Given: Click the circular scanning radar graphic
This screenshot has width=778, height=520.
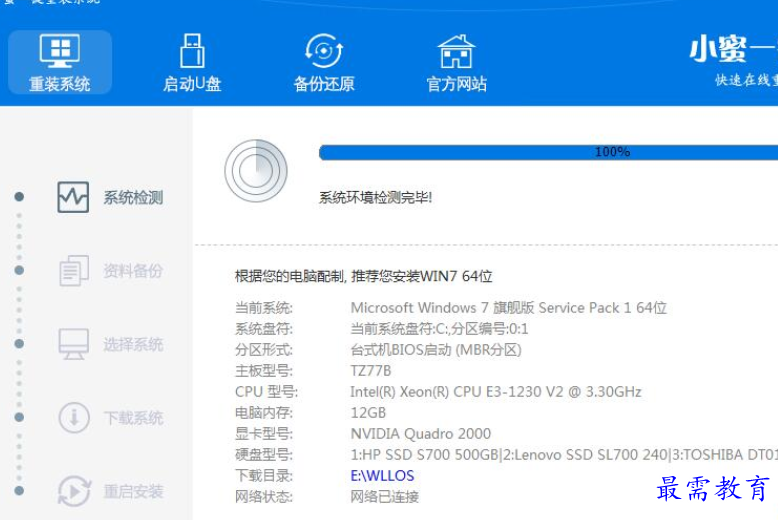Looking at the screenshot, I should [x=256, y=171].
